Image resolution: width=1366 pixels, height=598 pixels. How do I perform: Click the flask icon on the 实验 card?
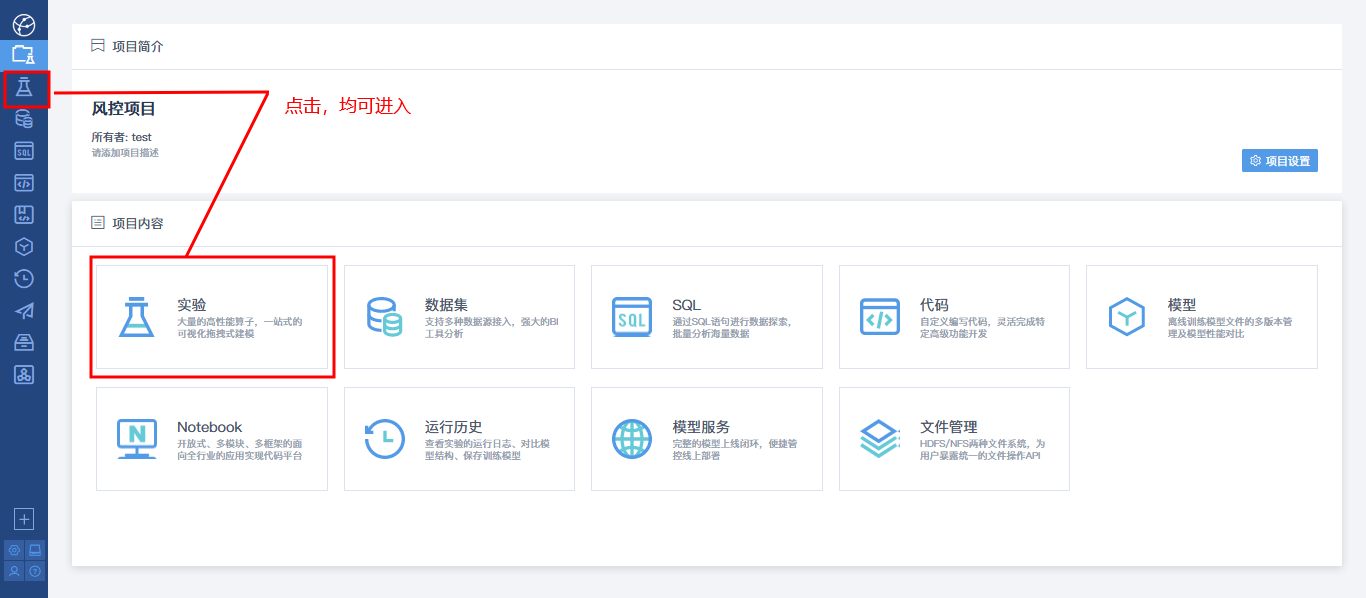(137, 316)
